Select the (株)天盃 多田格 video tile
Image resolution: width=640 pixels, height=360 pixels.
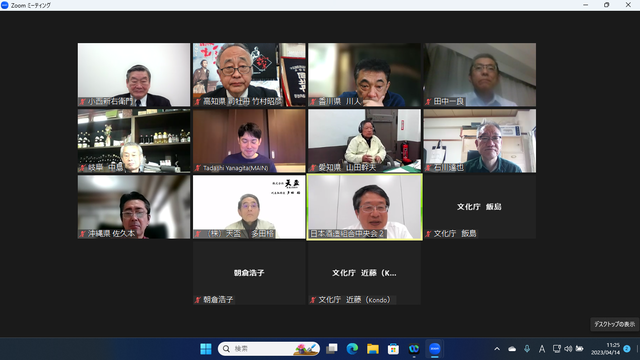(x=249, y=207)
